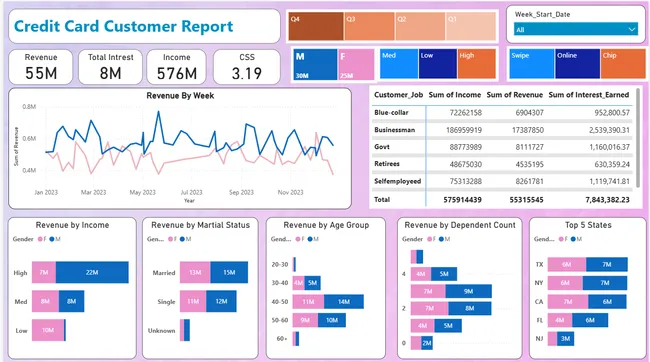
Task: Click the 6M male FL state bar
Action: point(590,320)
